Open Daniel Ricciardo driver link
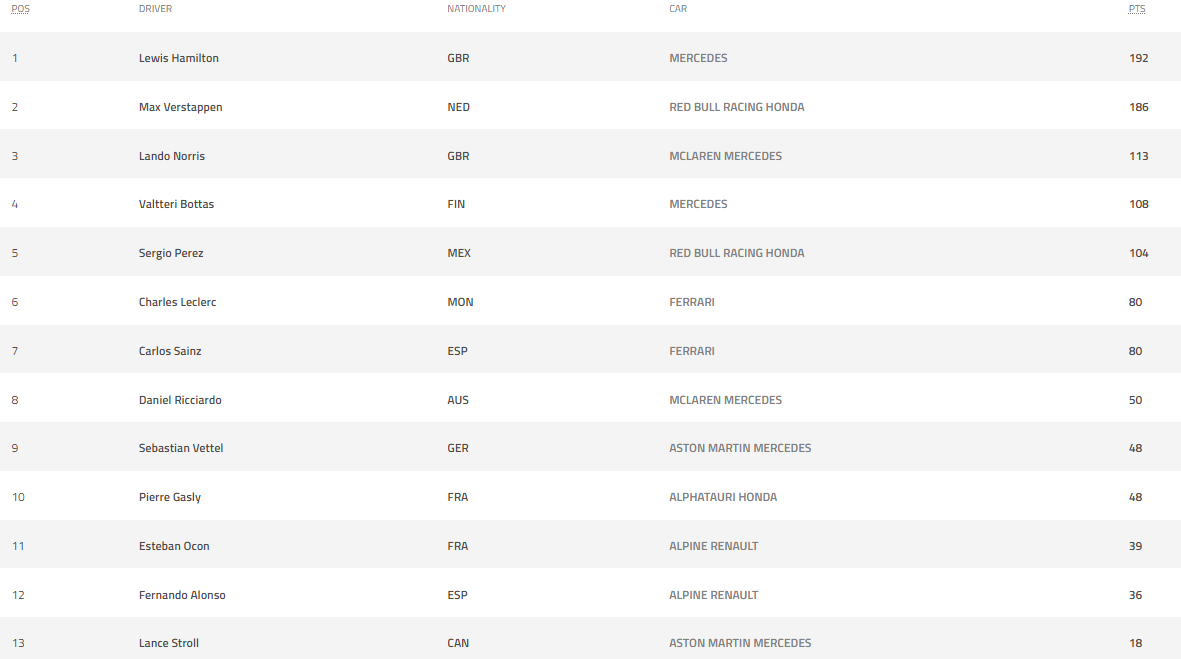The height and width of the screenshot is (659, 1181). click(180, 400)
